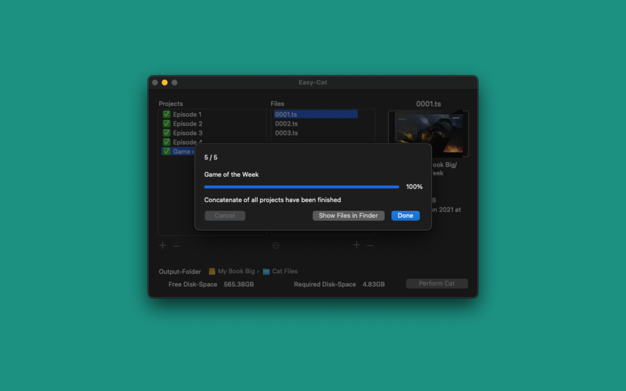Click the 0001.ts video preview thumbnail
626x391 pixels.
[x=428, y=133]
